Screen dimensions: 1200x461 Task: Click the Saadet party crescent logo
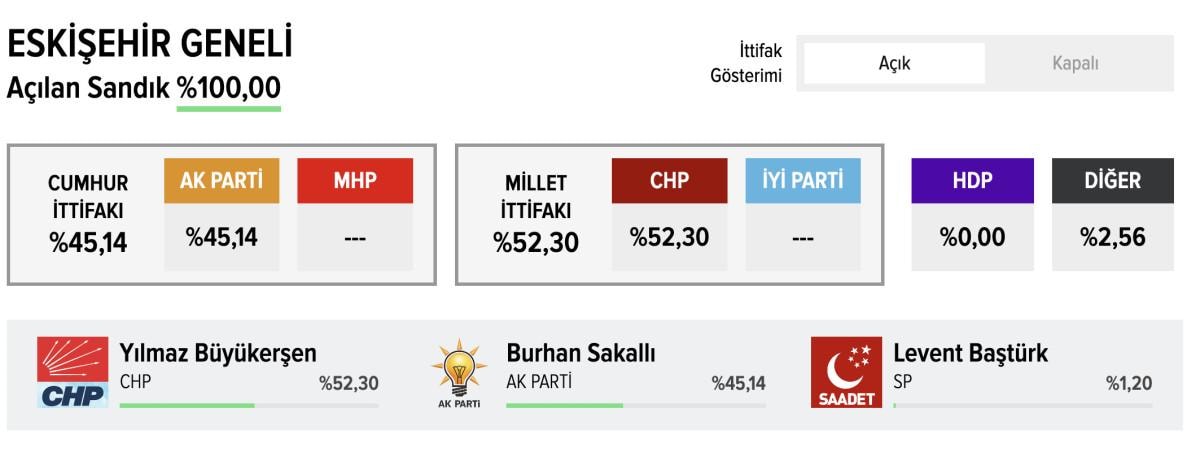click(x=846, y=372)
